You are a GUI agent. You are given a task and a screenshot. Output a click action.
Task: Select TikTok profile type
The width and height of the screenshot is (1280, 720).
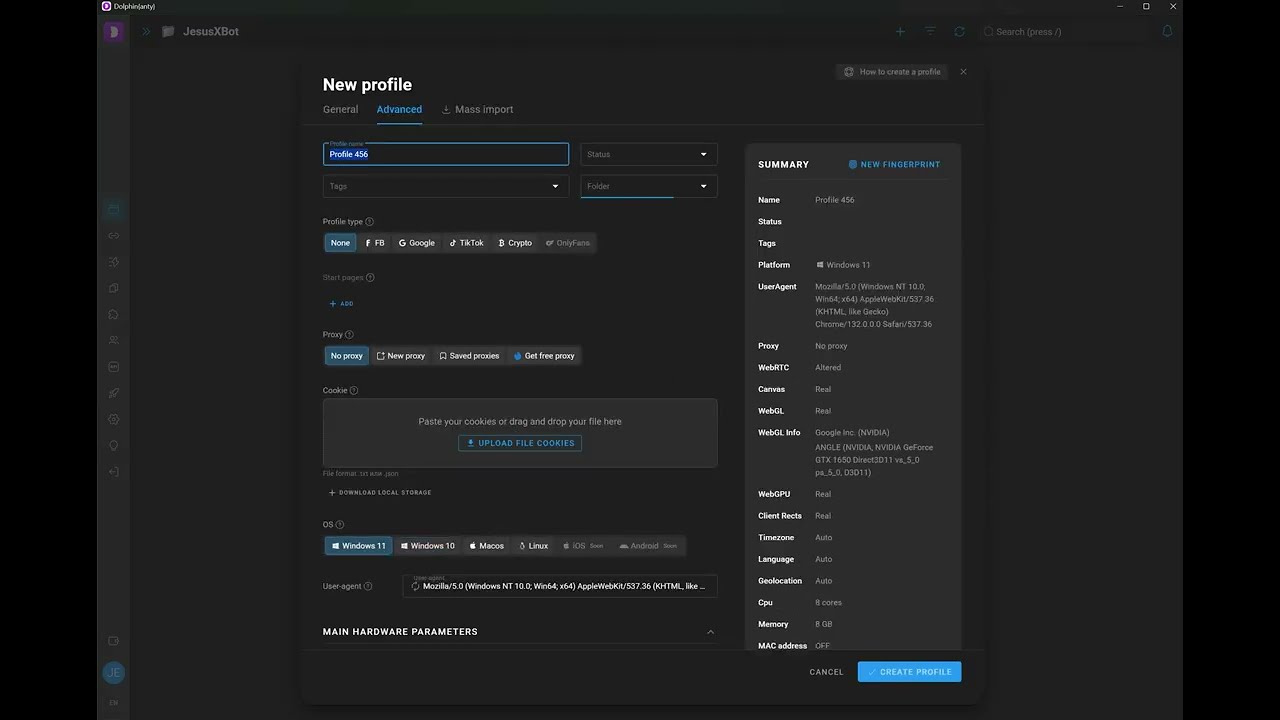tap(466, 243)
